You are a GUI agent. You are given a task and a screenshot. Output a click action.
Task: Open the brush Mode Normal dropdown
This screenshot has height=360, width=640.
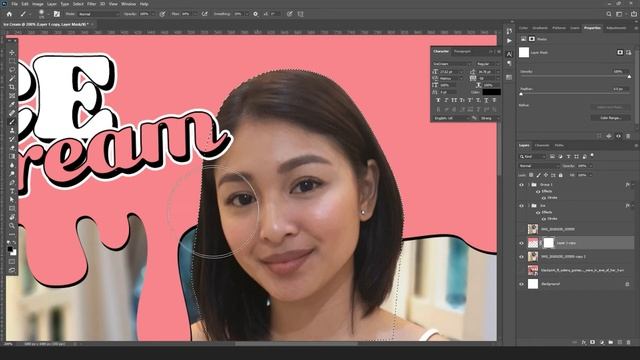click(98, 14)
